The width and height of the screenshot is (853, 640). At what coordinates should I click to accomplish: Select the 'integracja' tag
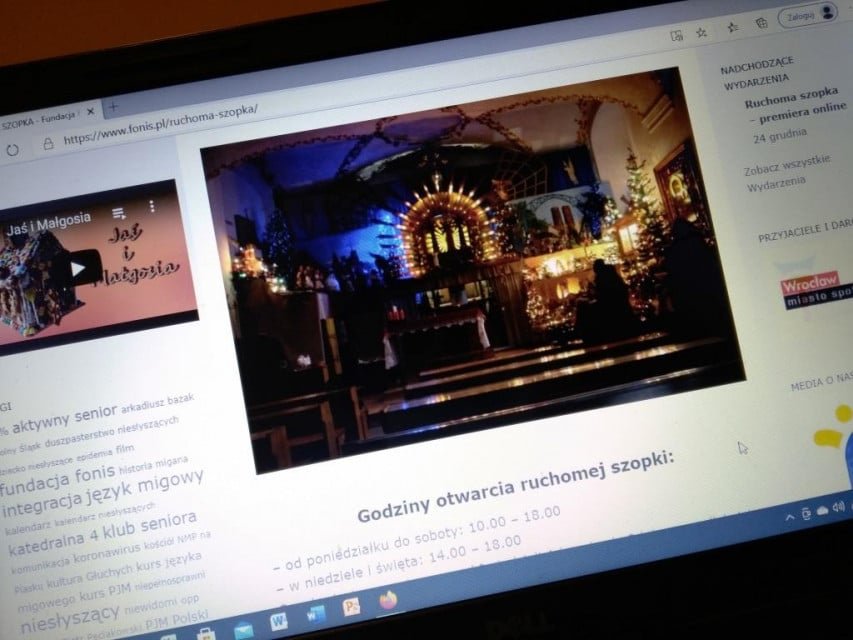click(44, 506)
